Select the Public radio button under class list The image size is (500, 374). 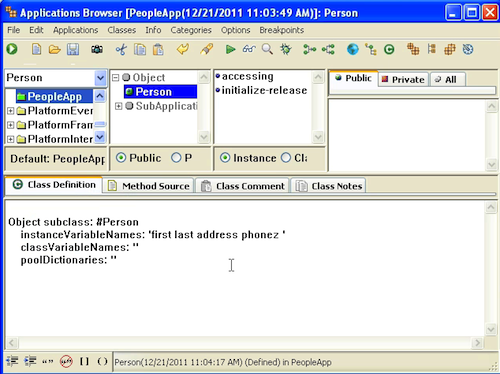(x=121, y=158)
